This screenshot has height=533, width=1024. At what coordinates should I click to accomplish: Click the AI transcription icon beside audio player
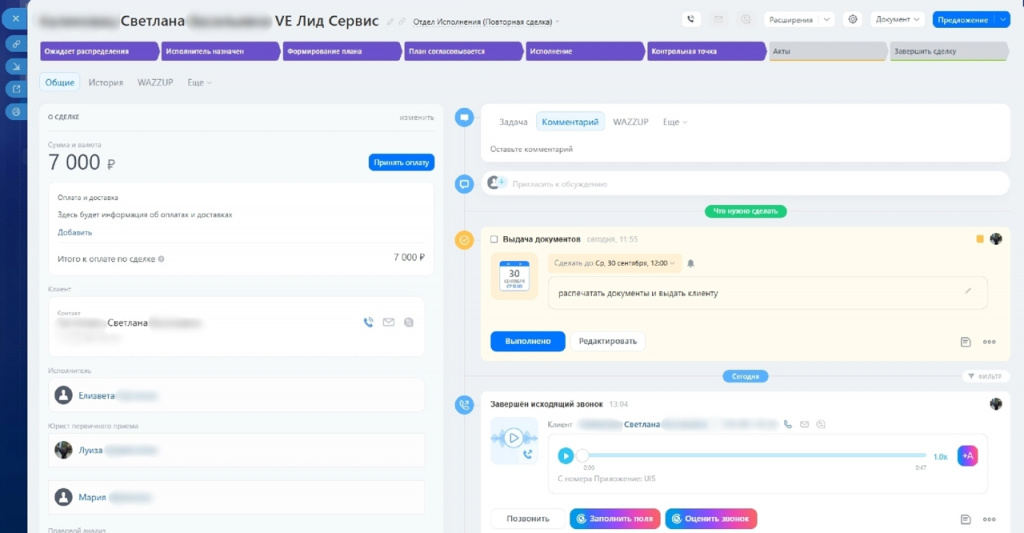click(x=967, y=456)
